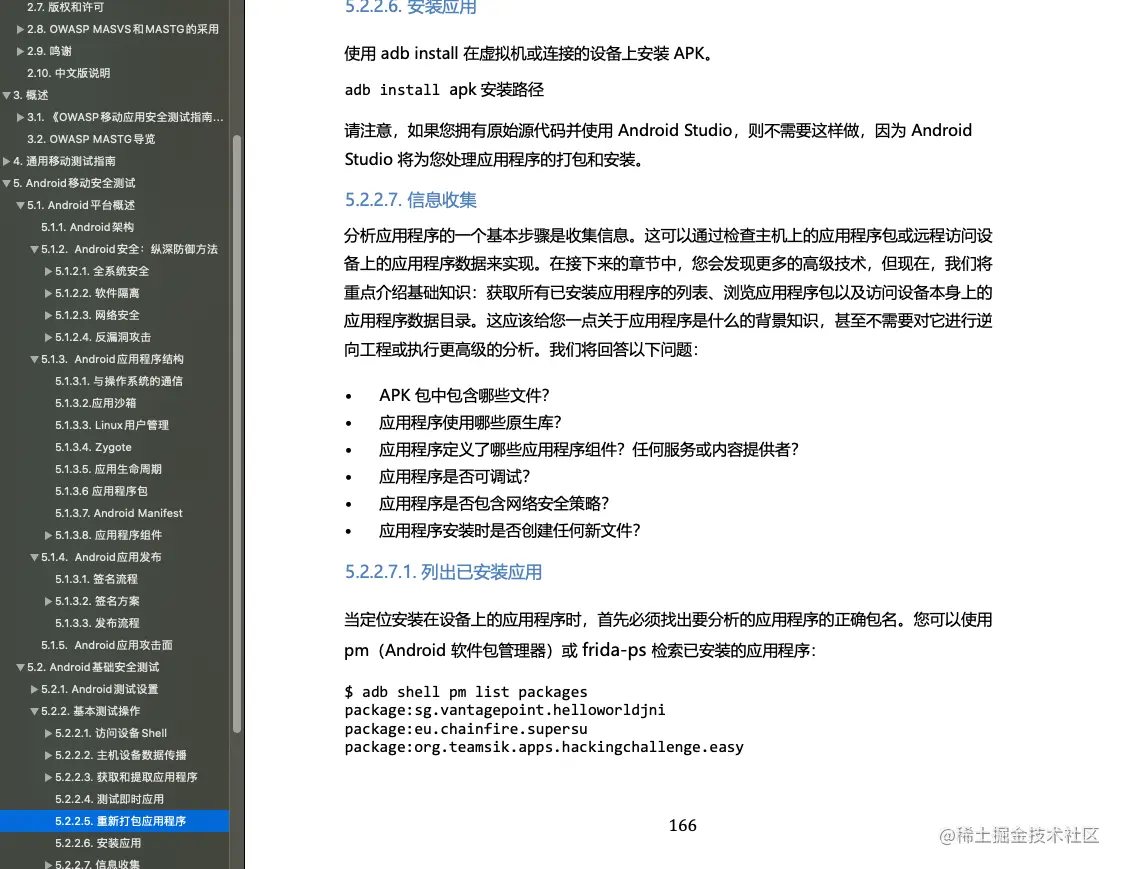Collapse the 5.1.2 Android安全：纵深防御方法 node
1123x869 pixels.
click(x=34, y=249)
